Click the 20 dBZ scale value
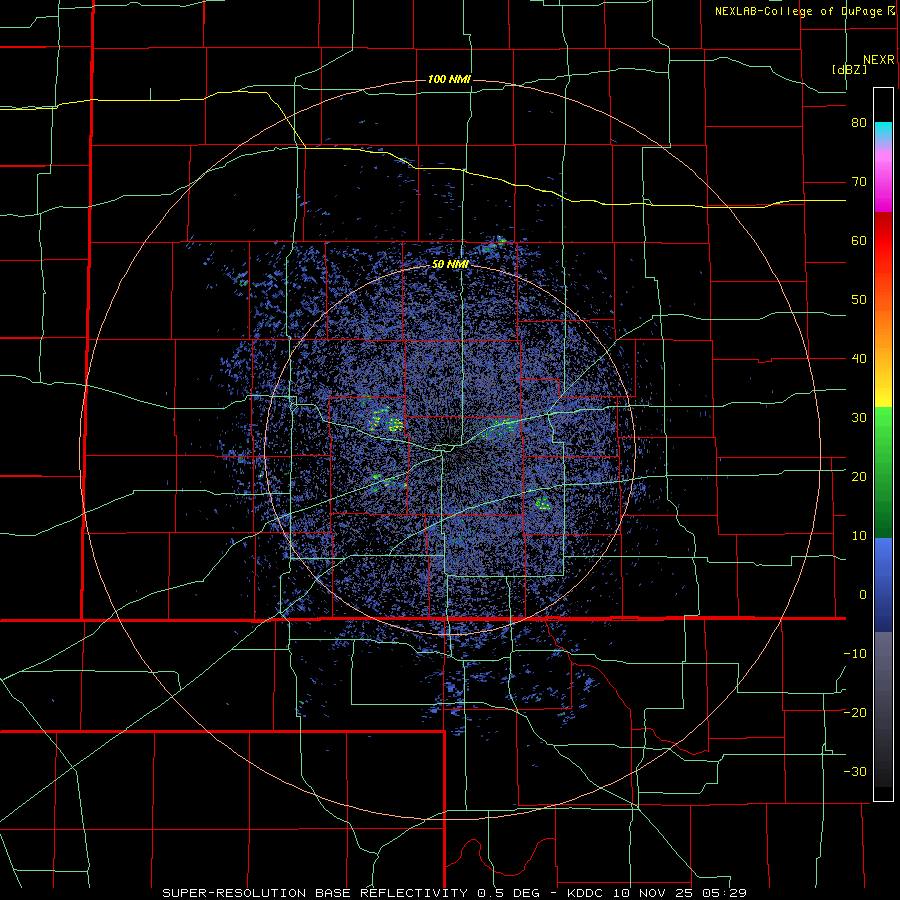The width and height of the screenshot is (900, 900). coord(859,476)
